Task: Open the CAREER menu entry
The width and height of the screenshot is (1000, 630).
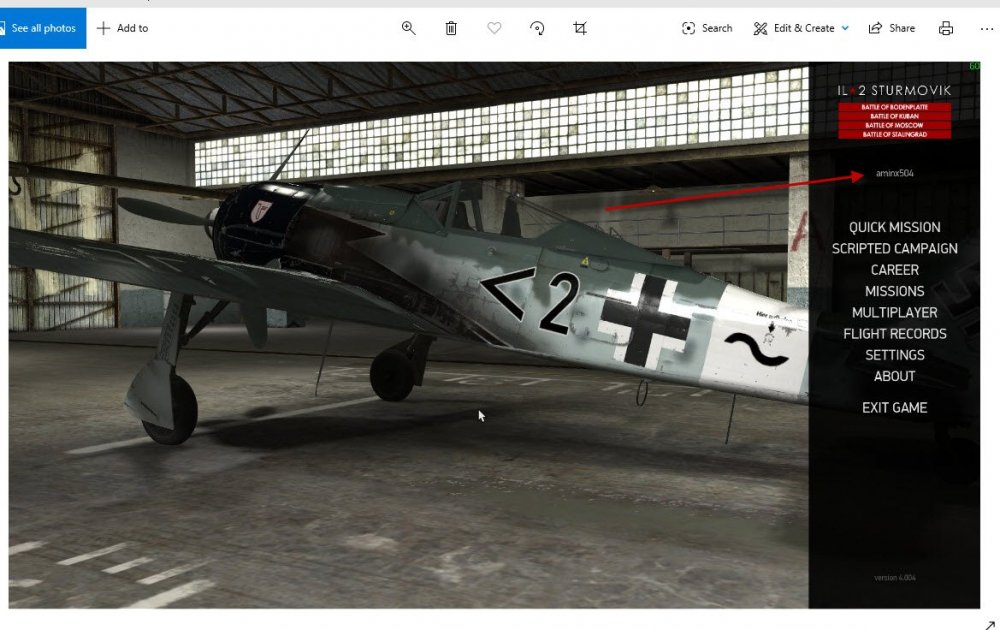Action: click(x=894, y=270)
